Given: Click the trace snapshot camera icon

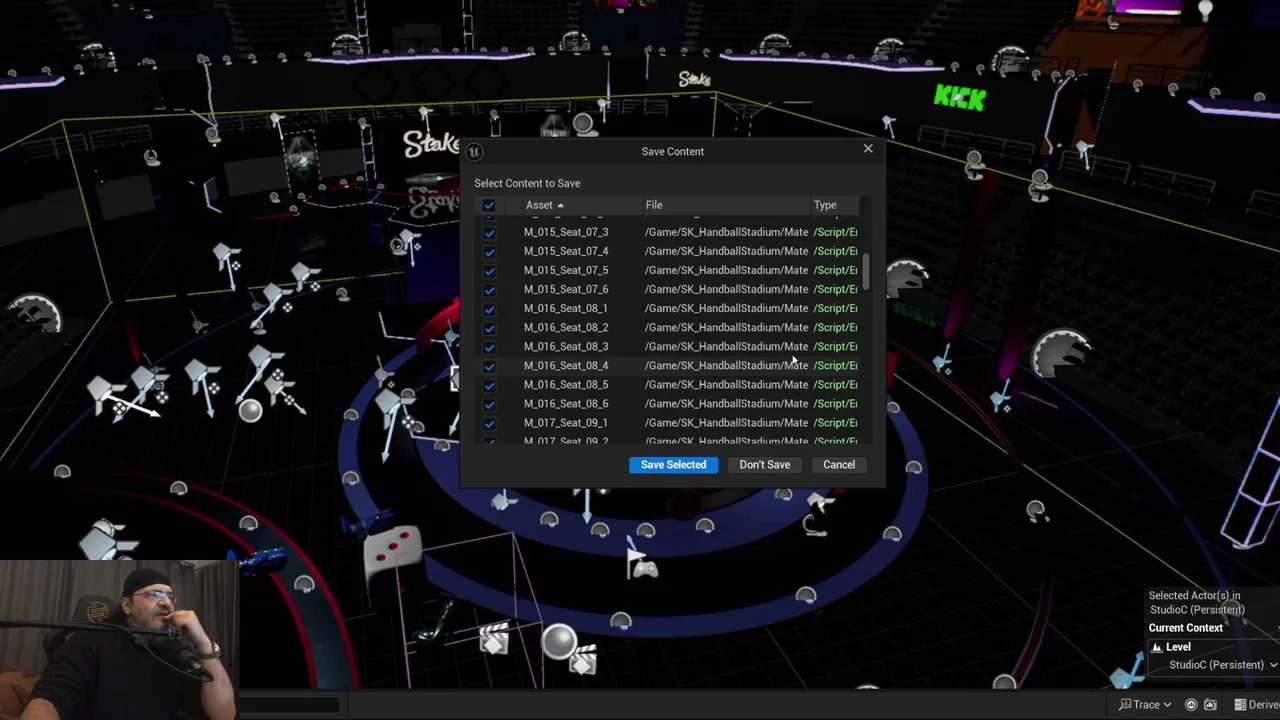Looking at the screenshot, I should point(1210,705).
